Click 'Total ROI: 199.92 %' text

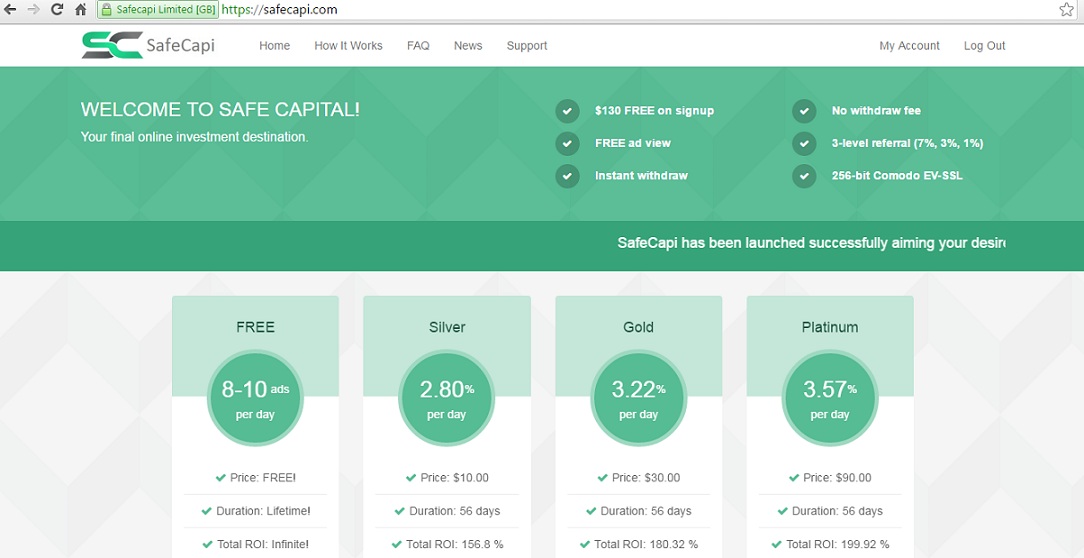(x=838, y=544)
